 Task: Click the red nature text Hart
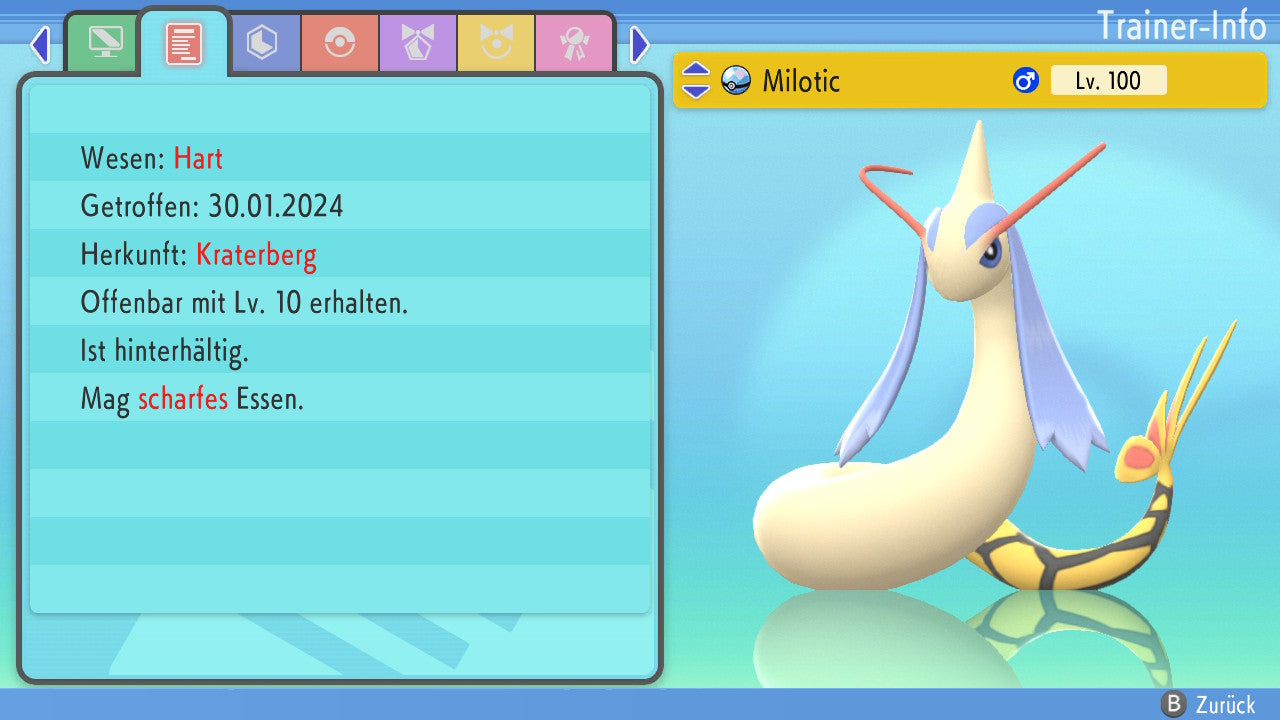click(x=198, y=158)
